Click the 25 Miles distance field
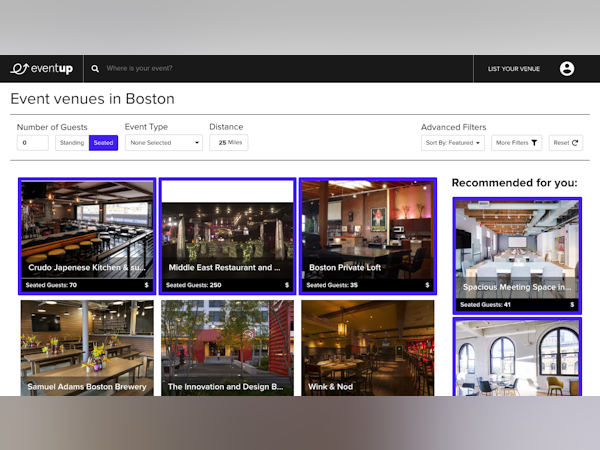The width and height of the screenshot is (600, 450). (x=228, y=142)
